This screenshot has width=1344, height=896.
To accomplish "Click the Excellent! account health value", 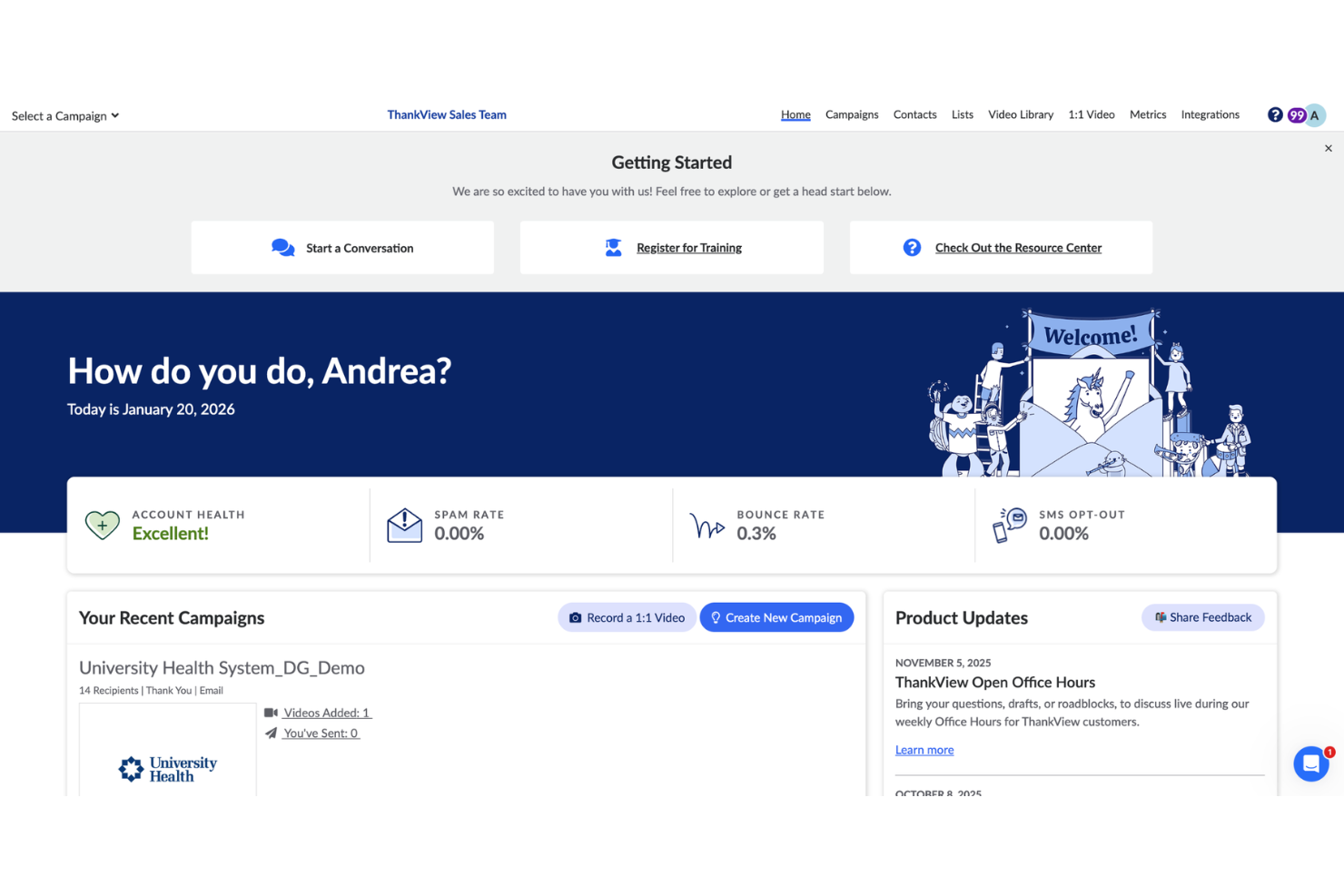I will coord(171,534).
